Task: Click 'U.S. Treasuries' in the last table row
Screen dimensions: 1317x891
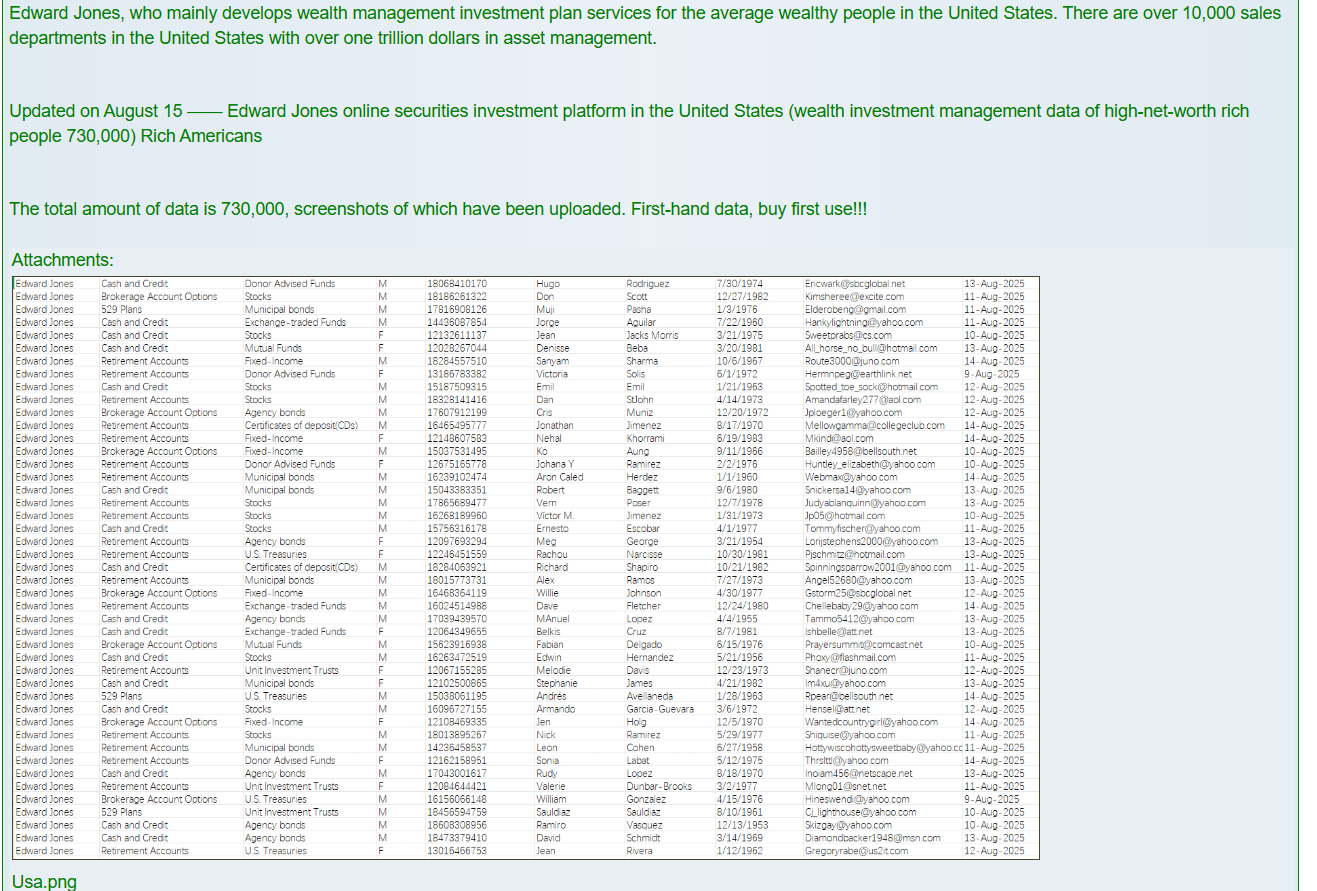Action: (275, 851)
